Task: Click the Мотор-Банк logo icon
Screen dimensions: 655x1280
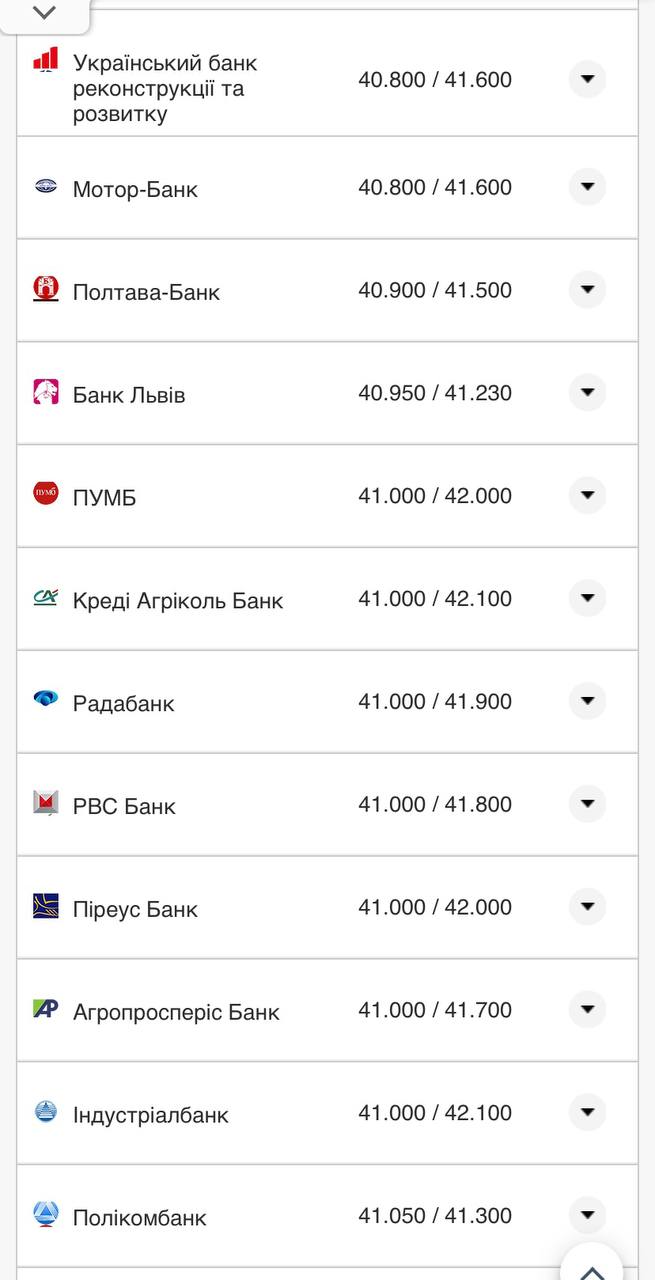Action: tap(46, 186)
